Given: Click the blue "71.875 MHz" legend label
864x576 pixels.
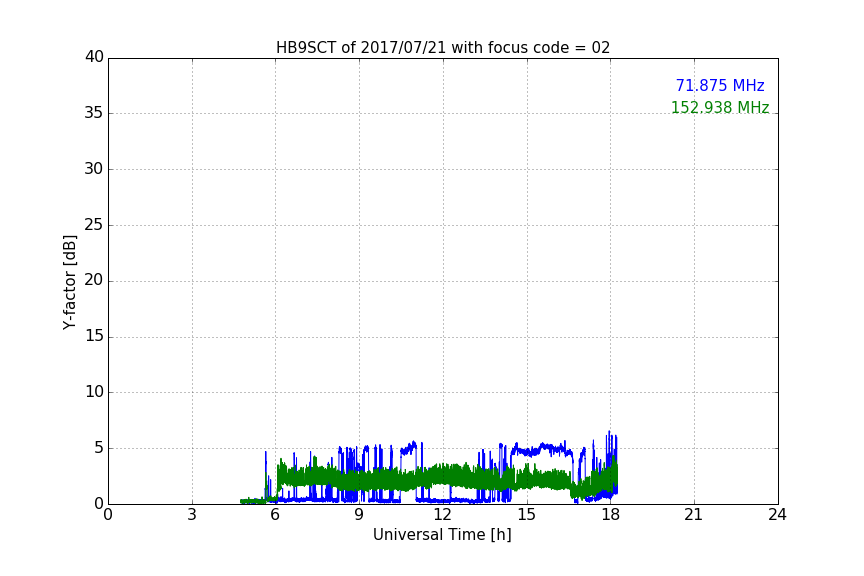Looking at the screenshot, I should 720,86.
